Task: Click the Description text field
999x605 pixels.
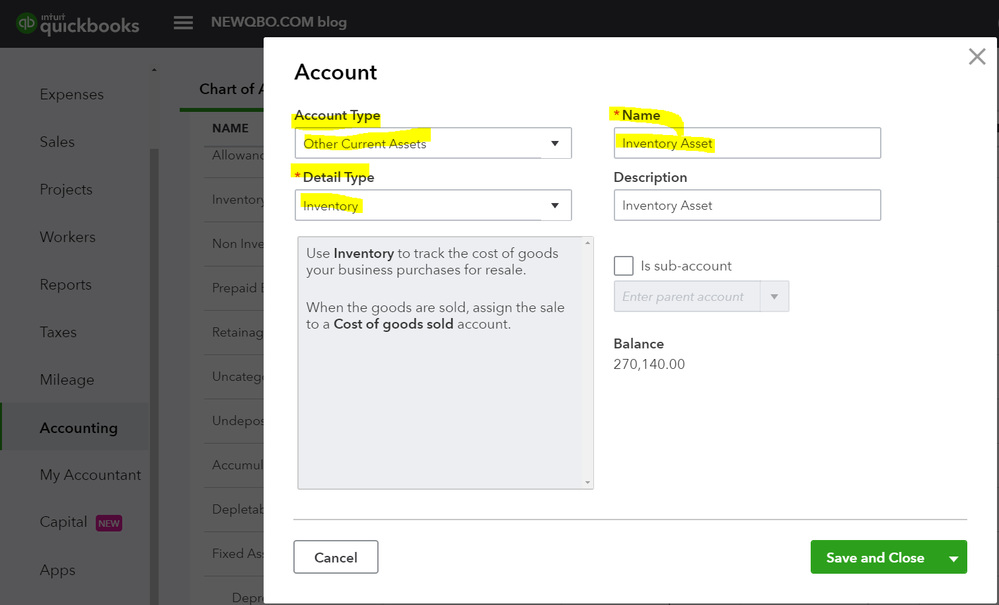Action: (x=747, y=206)
